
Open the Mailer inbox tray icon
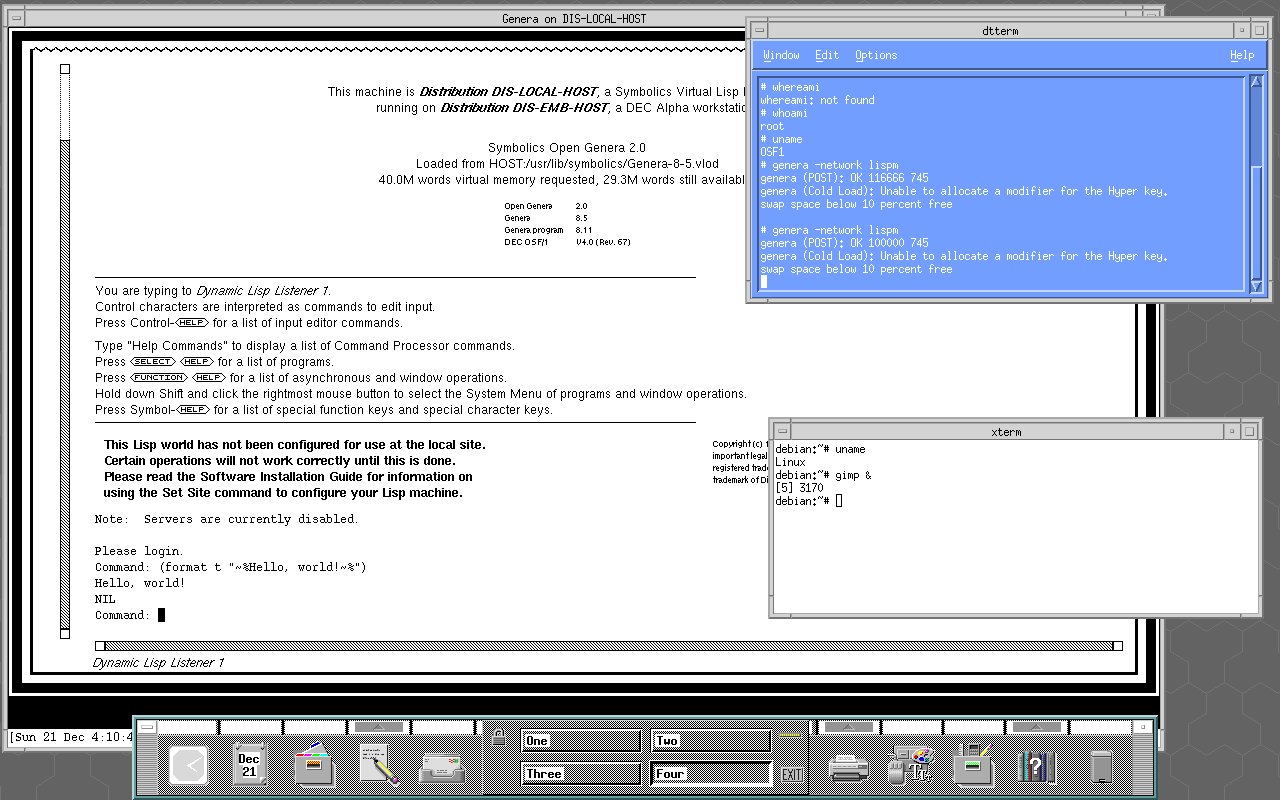440,768
